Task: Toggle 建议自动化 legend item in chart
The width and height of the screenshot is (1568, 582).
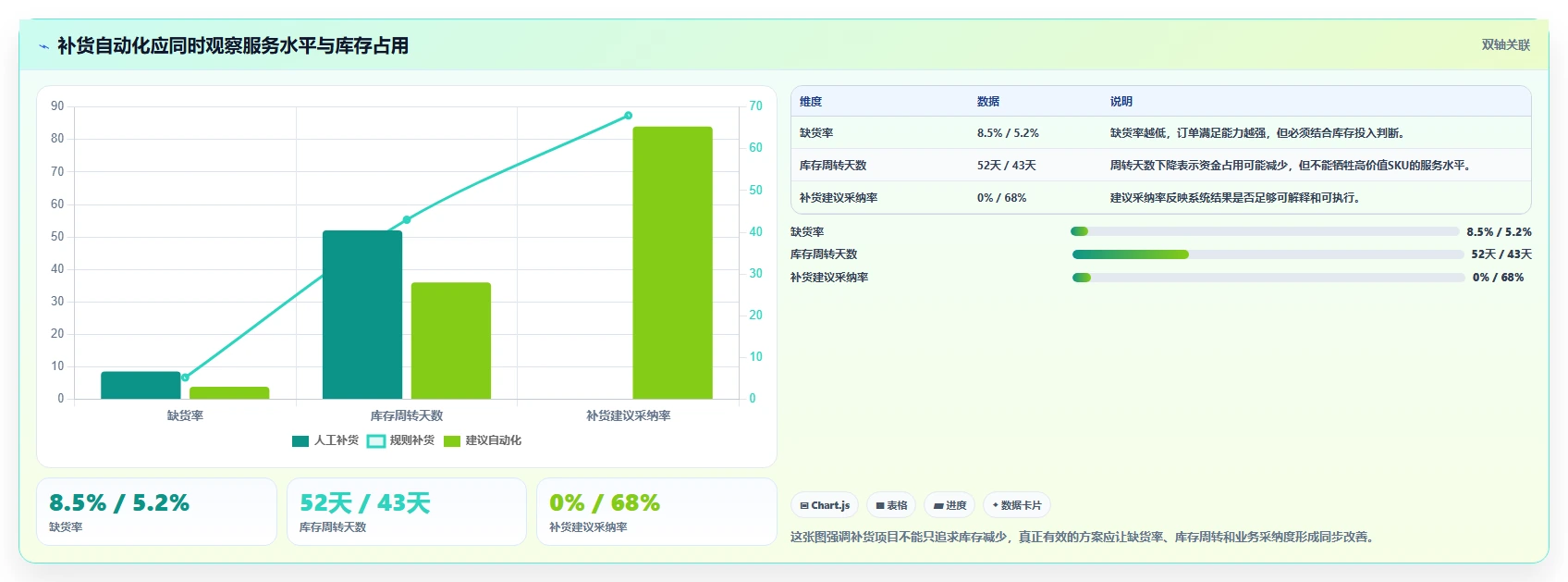Action: (x=483, y=440)
